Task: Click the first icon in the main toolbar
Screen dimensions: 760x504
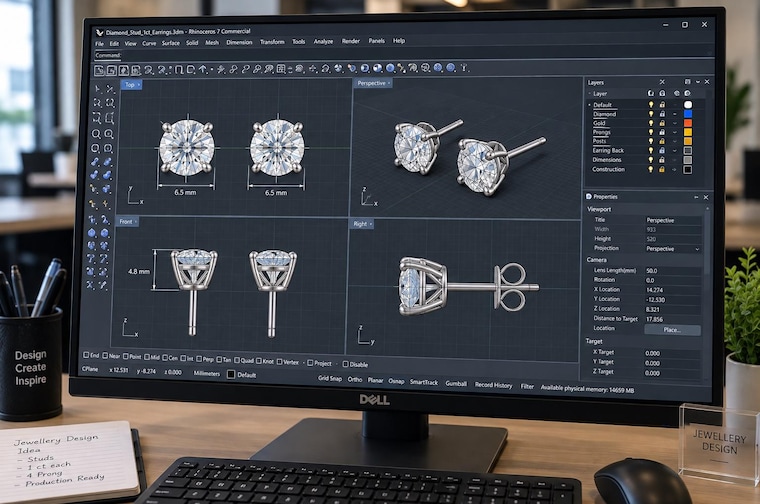Action: click(x=99, y=70)
